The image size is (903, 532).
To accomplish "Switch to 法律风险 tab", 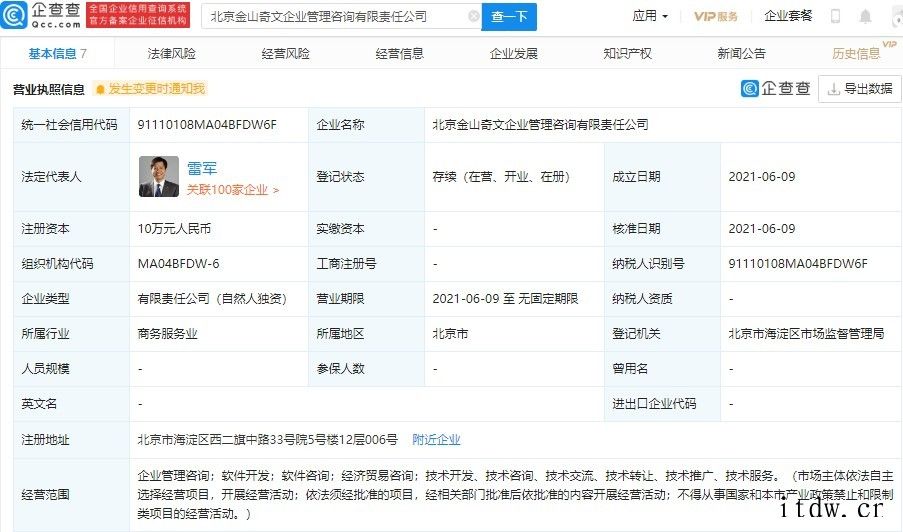I will (171, 54).
